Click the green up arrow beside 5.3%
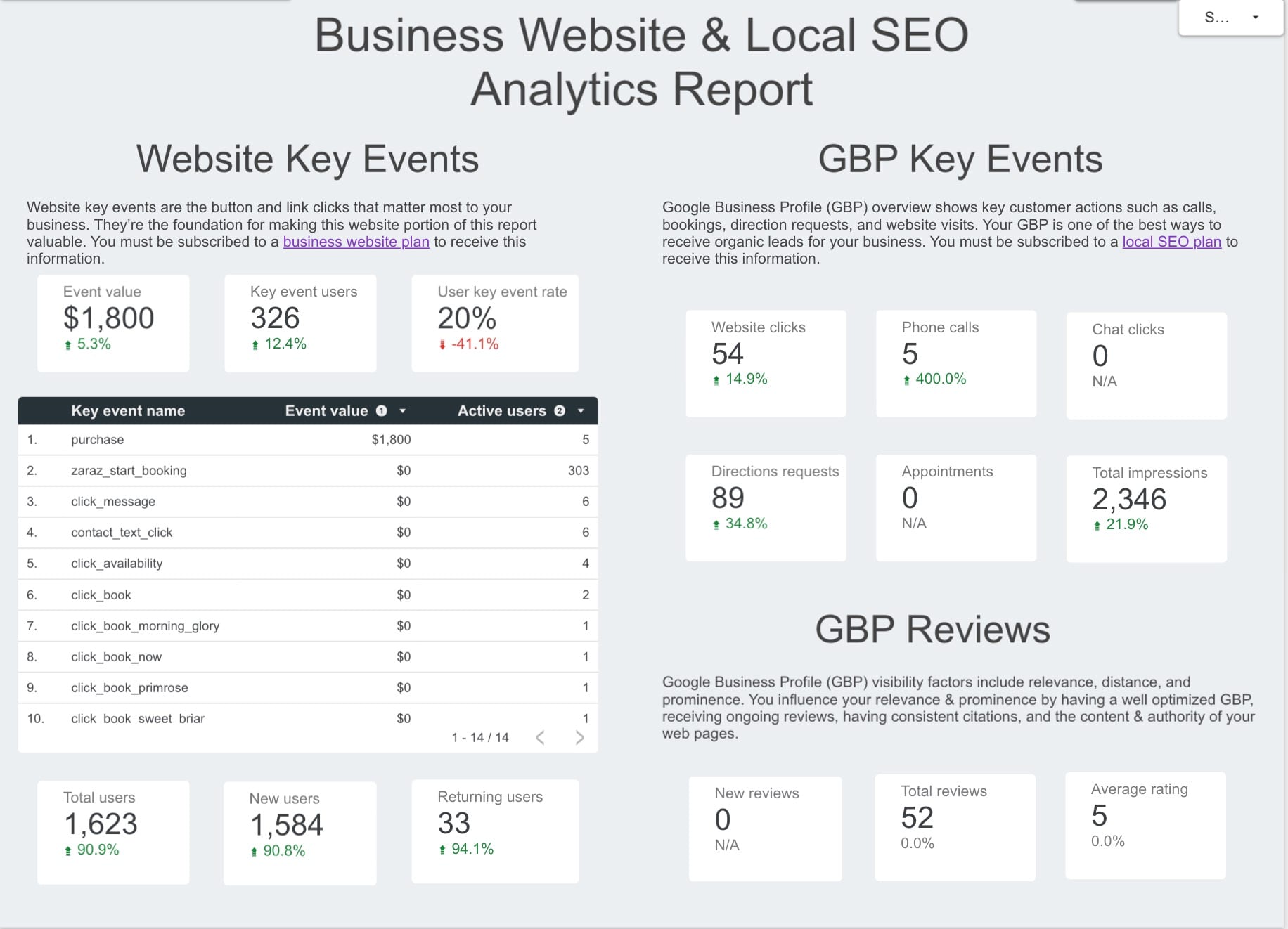Image resolution: width=1288 pixels, height=929 pixels. click(x=67, y=344)
